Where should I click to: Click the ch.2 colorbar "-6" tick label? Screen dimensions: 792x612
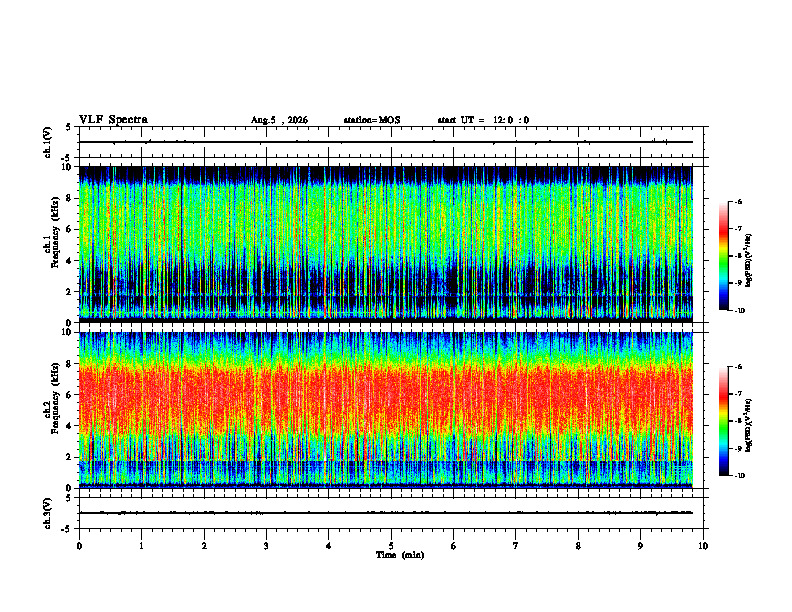coord(738,367)
